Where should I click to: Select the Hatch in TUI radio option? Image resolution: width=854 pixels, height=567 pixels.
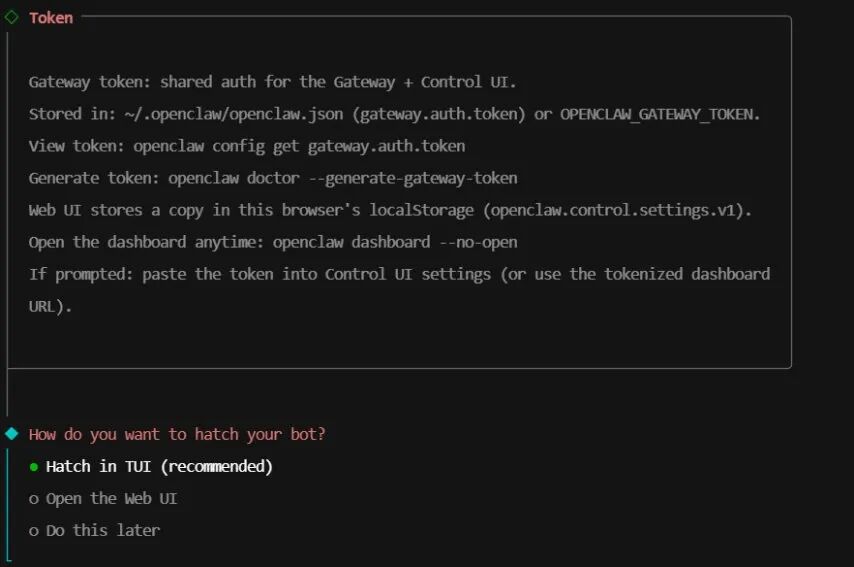coord(151,466)
